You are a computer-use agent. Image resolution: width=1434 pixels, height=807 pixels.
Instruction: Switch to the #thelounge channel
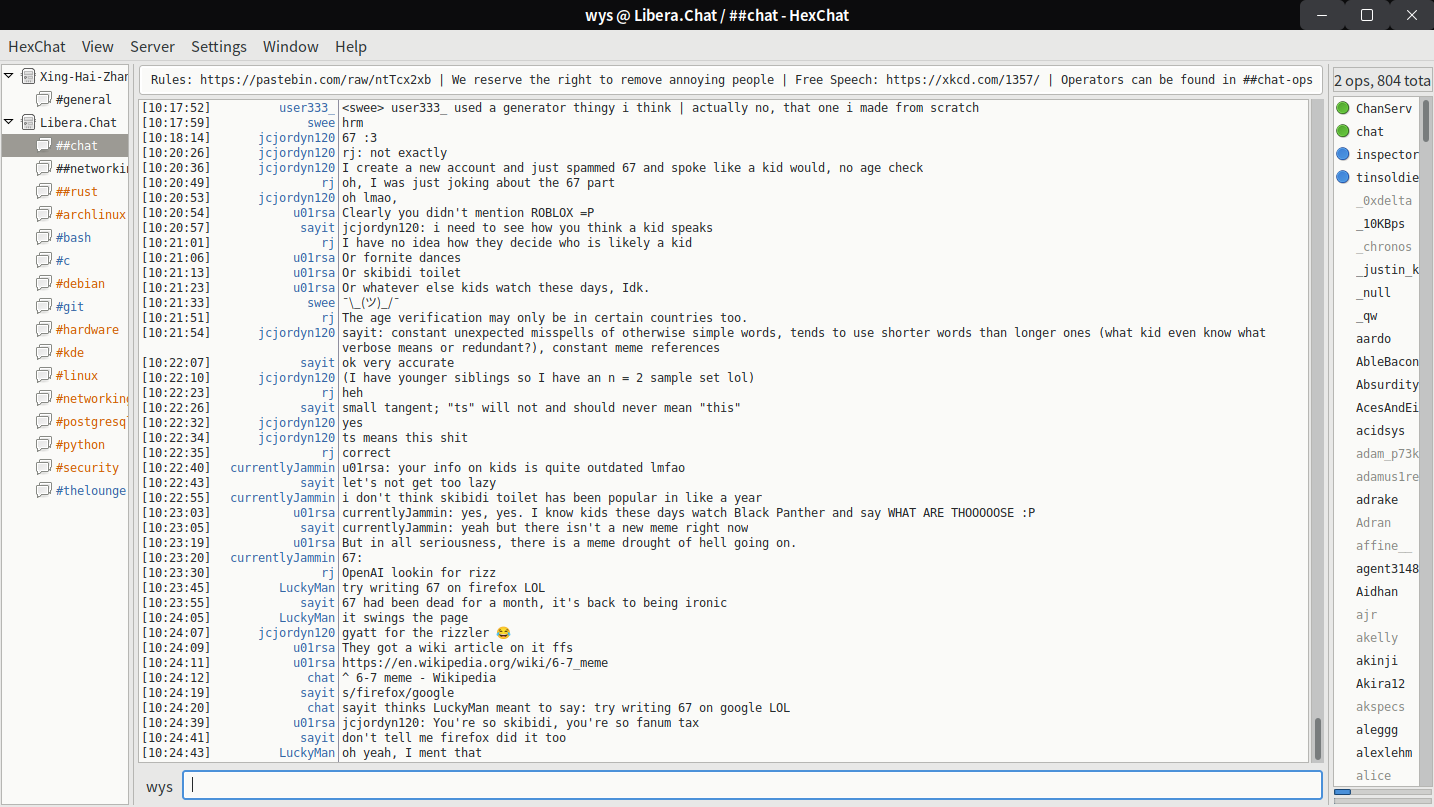[91, 490]
